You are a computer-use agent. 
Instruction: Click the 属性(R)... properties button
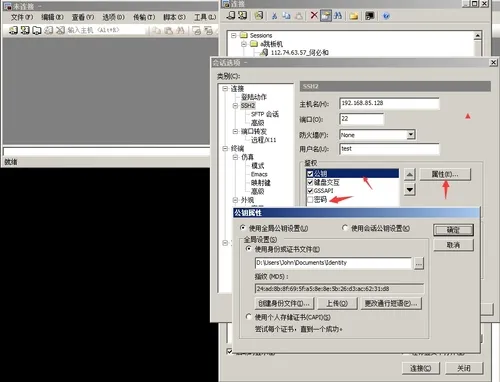pos(445,174)
